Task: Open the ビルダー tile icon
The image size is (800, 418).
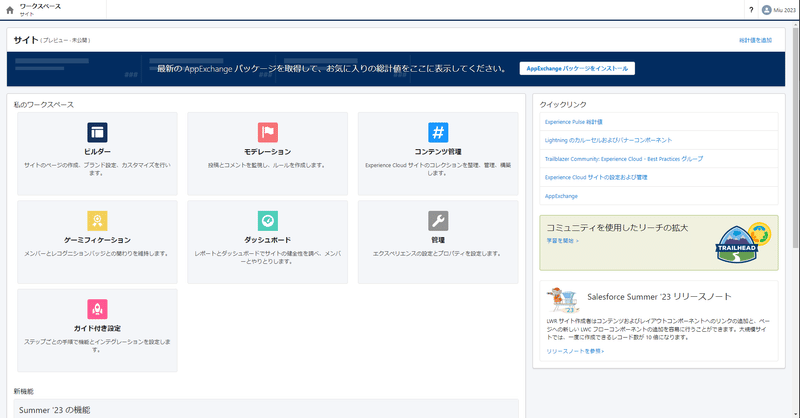Action: click(x=97, y=132)
